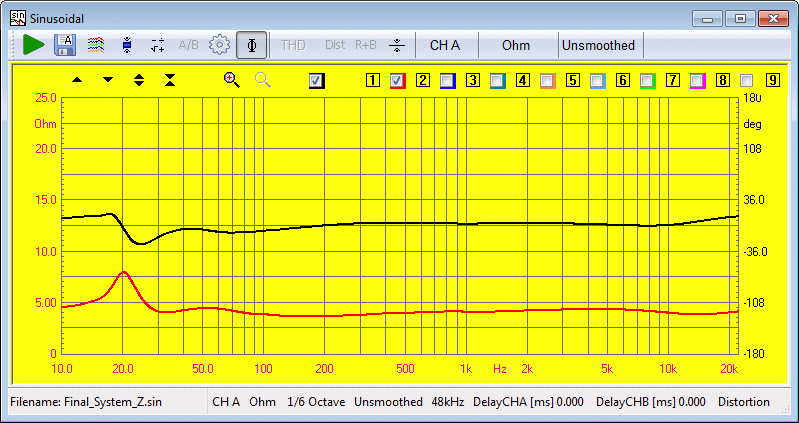Click the zoom in magnifier
This screenshot has width=799, height=423.
point(232,80)
